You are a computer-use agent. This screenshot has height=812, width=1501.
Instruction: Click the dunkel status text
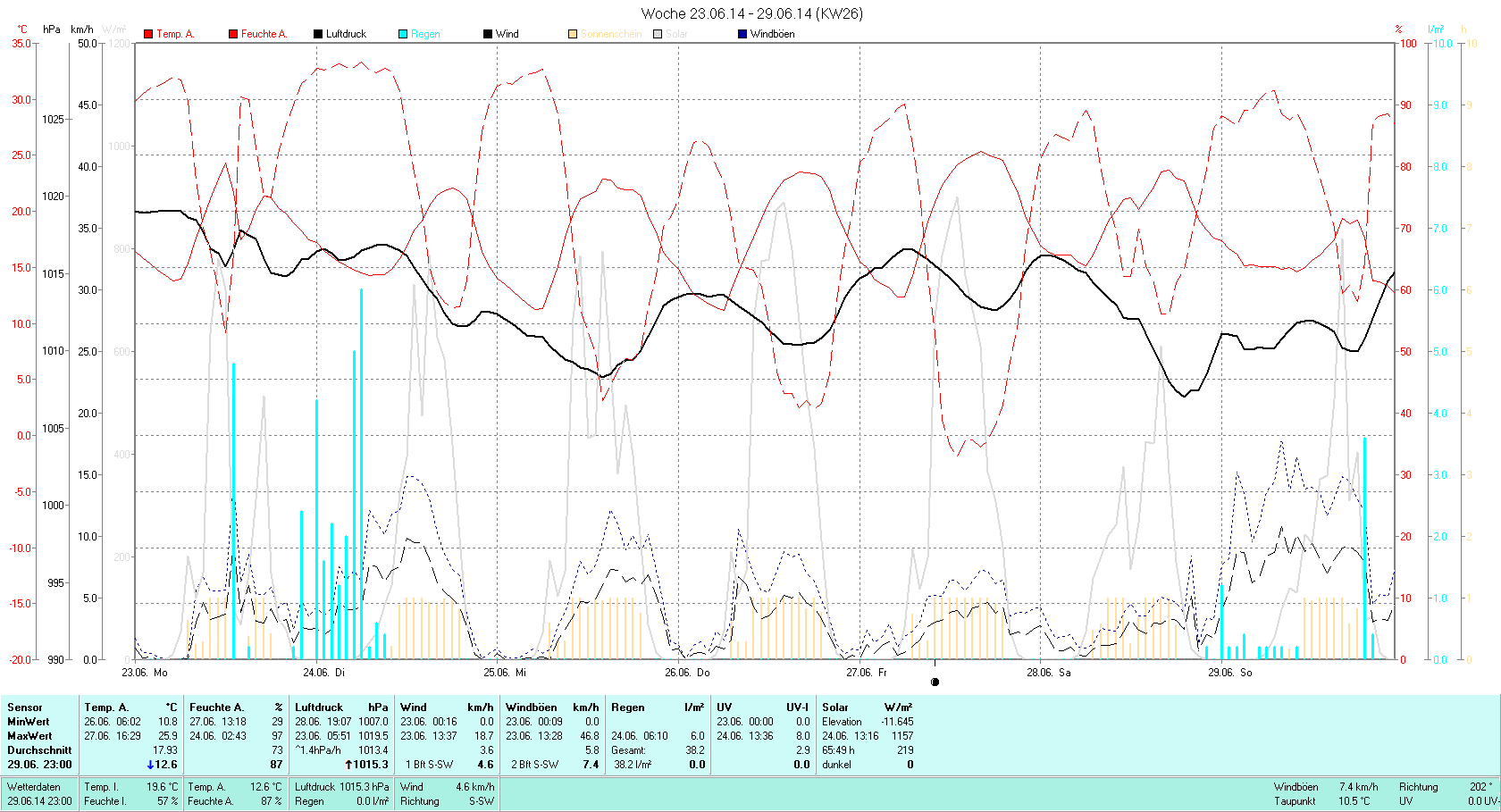coord(837,765)
